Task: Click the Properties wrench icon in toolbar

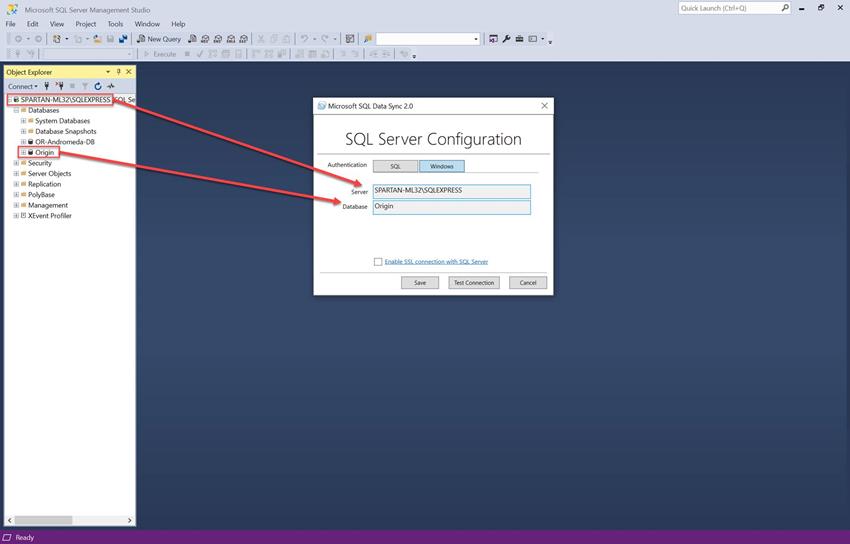Action: pyautogui.click(x=506, y=39)
